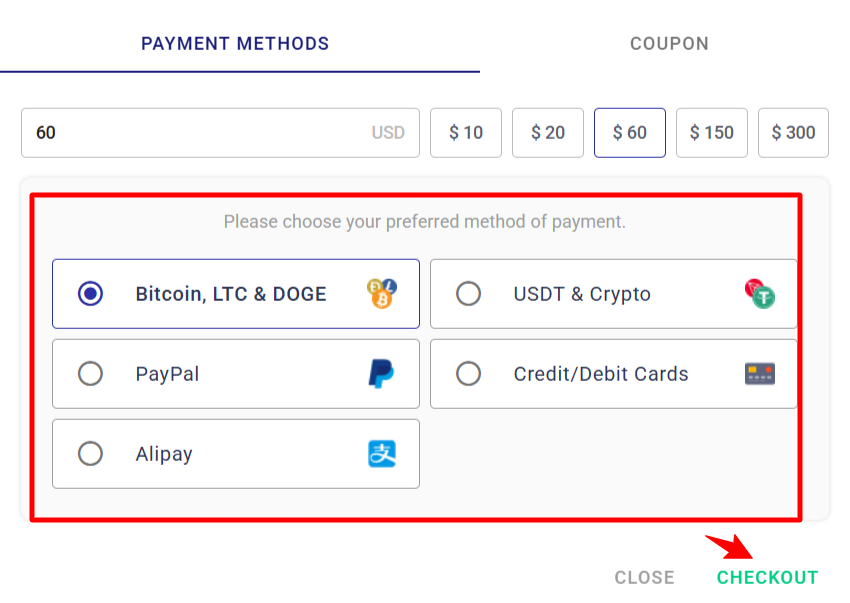
Task: Choose the PayPal radio button
Action: 90,374
